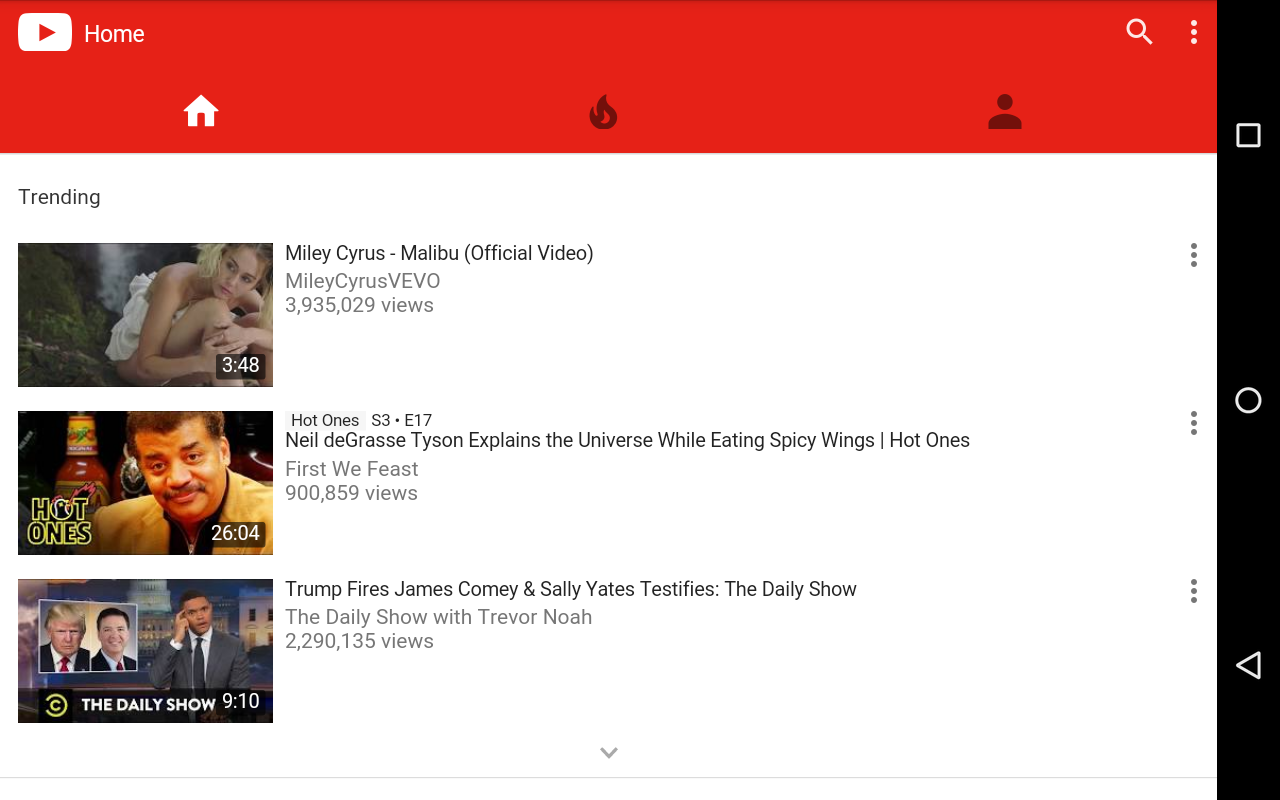Play the Miley Cyrus Malibu thumbnail
The width and height of the screenshot is (1280, 800).
tap(145, 314)
